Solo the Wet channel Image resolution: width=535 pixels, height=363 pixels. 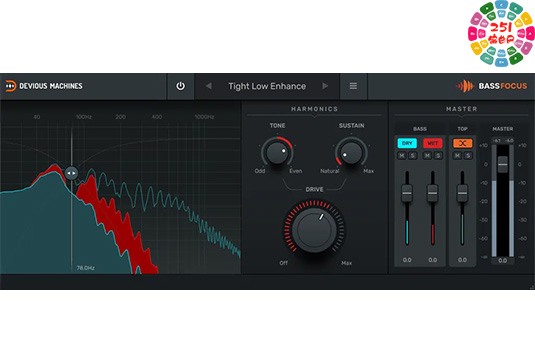point(438,156)
